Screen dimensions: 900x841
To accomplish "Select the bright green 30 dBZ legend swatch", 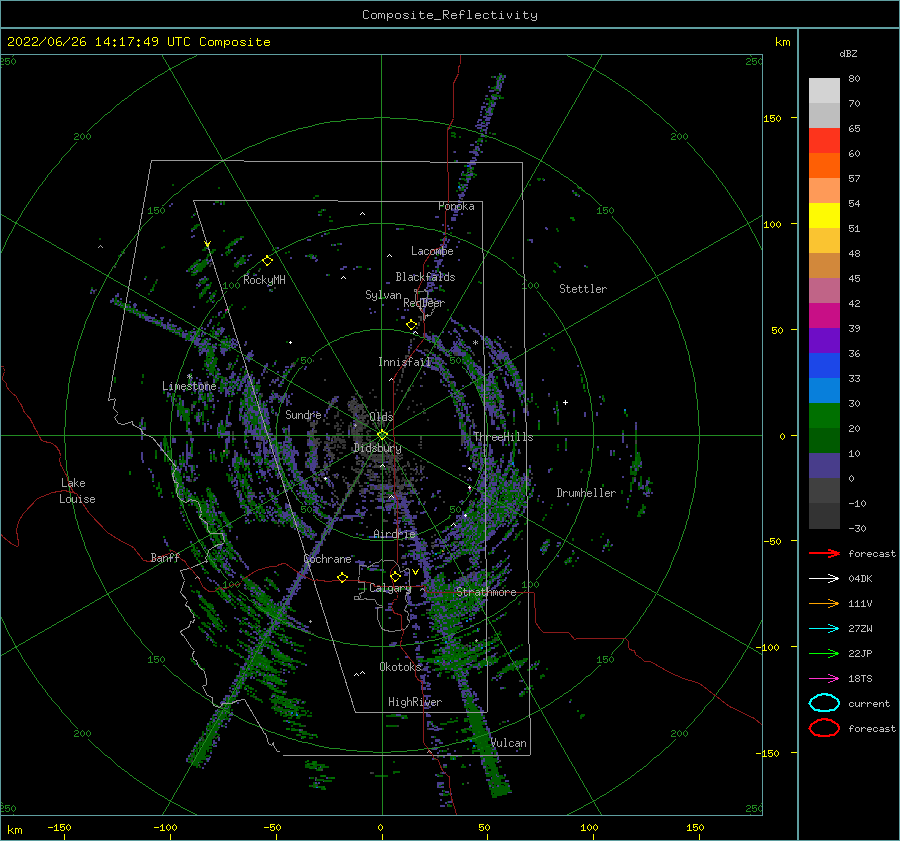I will coord(824,415).
